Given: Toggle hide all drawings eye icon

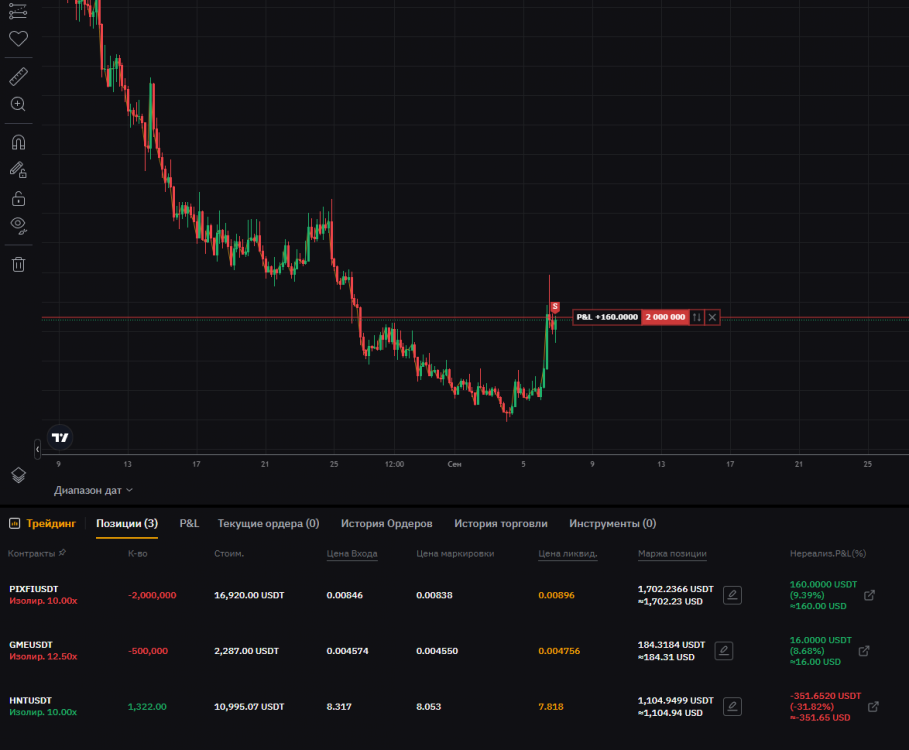Looking at the screenshot, I should pos(18,225).
